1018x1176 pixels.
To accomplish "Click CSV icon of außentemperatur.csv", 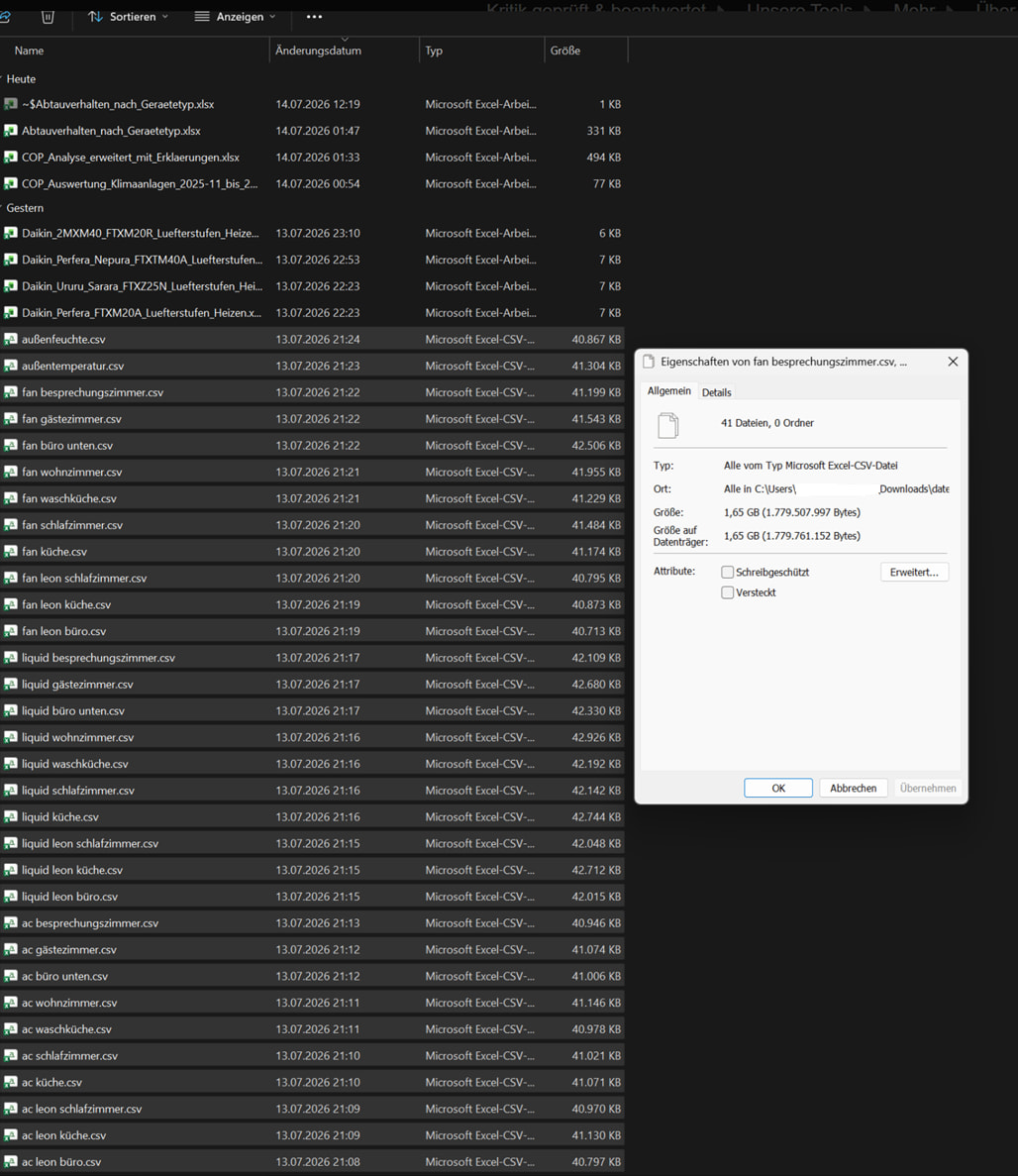I will (x=11, y=366).
